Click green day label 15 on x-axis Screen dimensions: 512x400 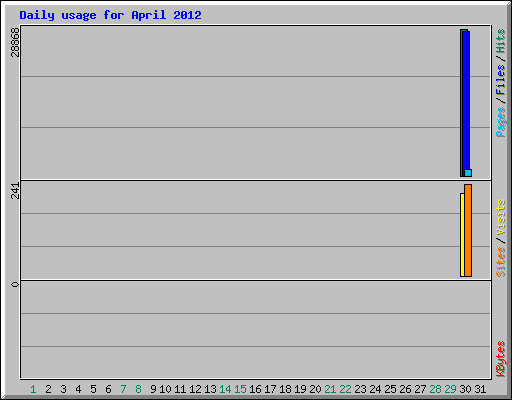[x=240, y=389]
